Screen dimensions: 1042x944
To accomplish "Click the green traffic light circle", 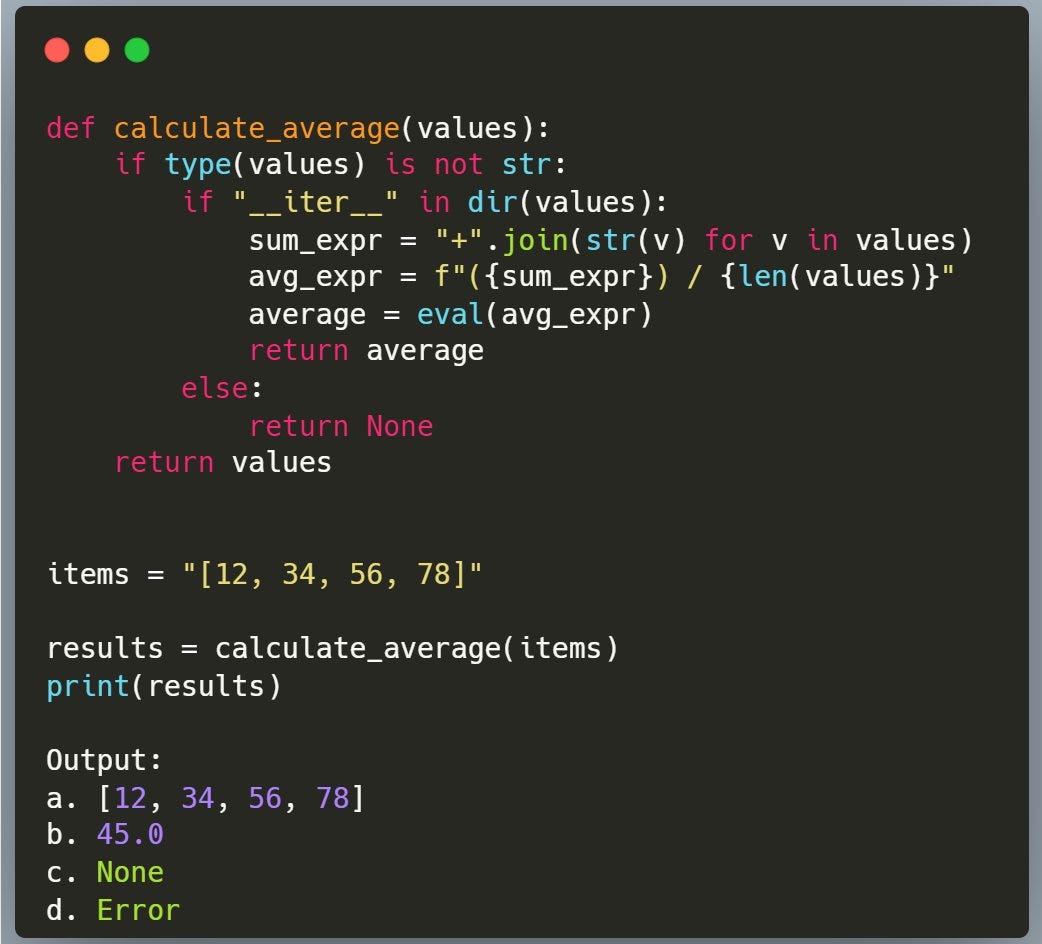I will [136, 49].
